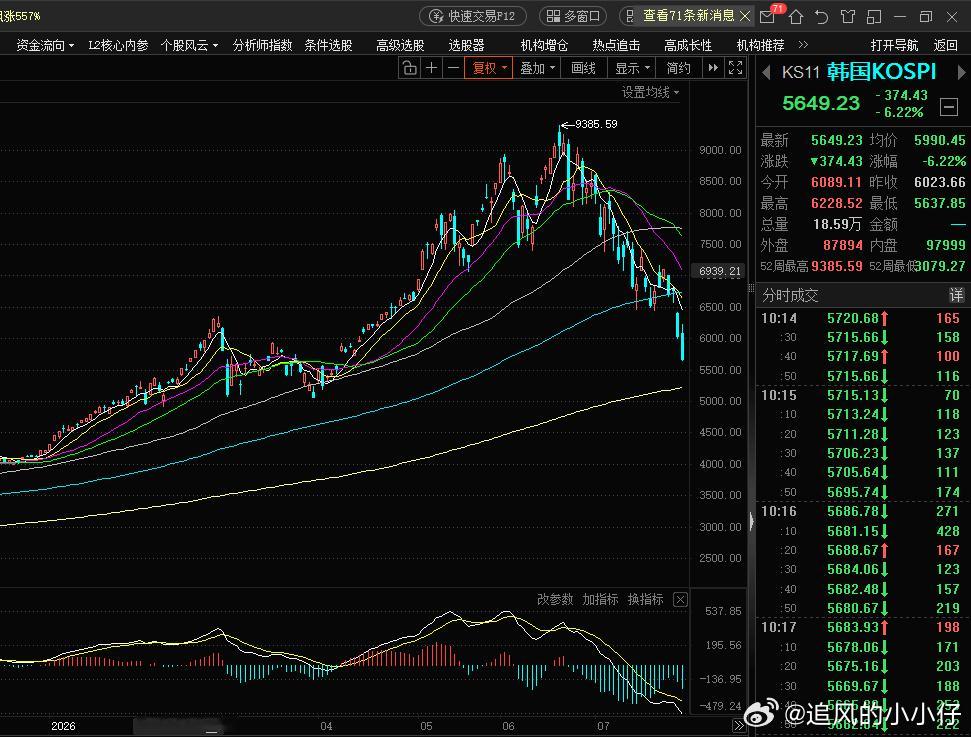Click 返回 to go back
The height and width of the screenshot is (737, 971).
[945, 45]
